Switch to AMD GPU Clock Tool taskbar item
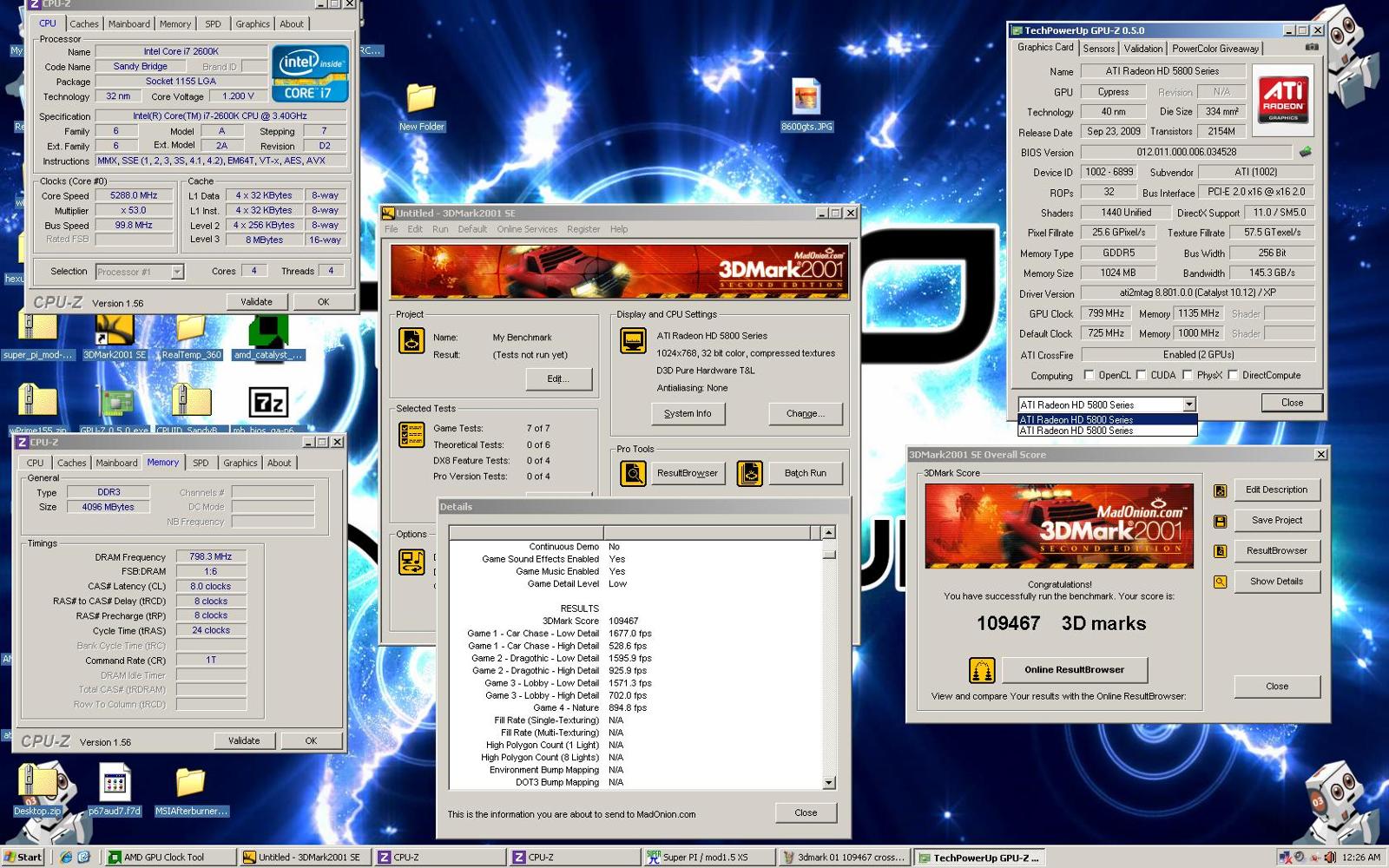The height and width of the screenshot is (868, 1389). click(x=170, y=857)
